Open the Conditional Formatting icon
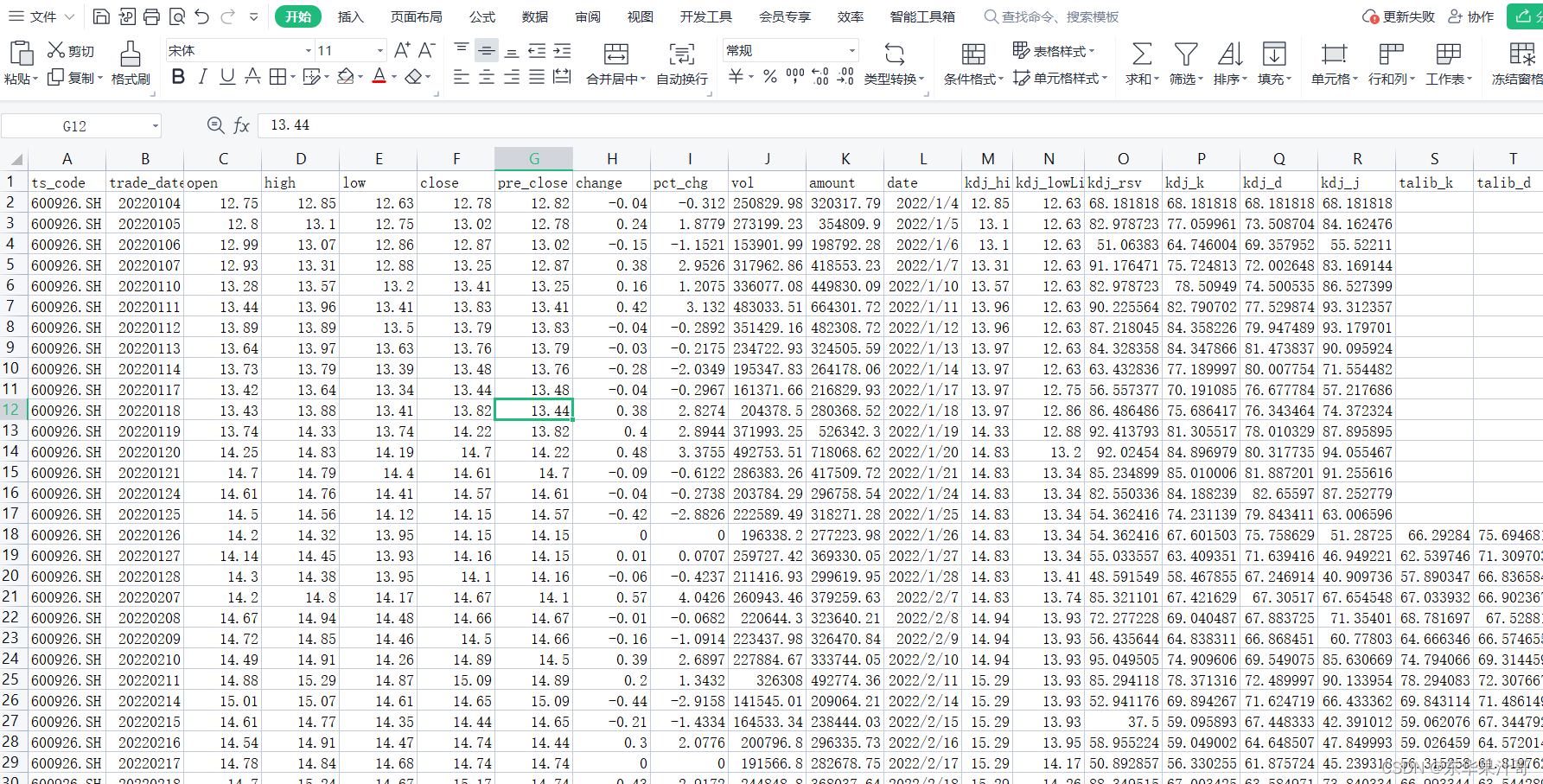Image resolution: width=1543 pixels, height=784 pixels. pos(973,54)
